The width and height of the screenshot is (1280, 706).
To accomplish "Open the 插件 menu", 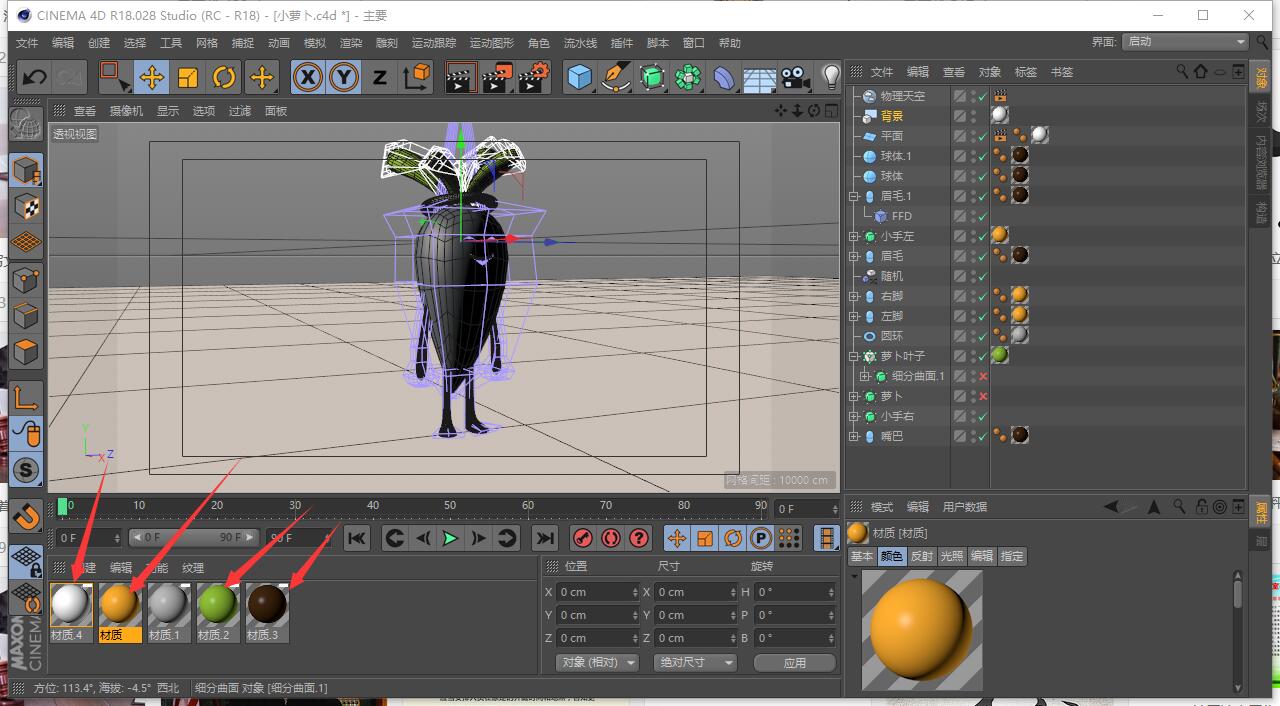I will click(622, 43).
